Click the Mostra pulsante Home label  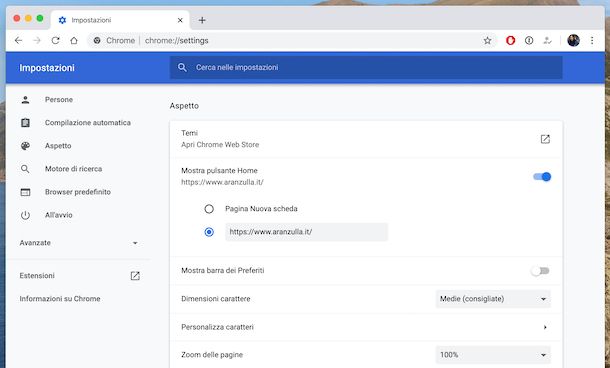(x=219, y=171)
